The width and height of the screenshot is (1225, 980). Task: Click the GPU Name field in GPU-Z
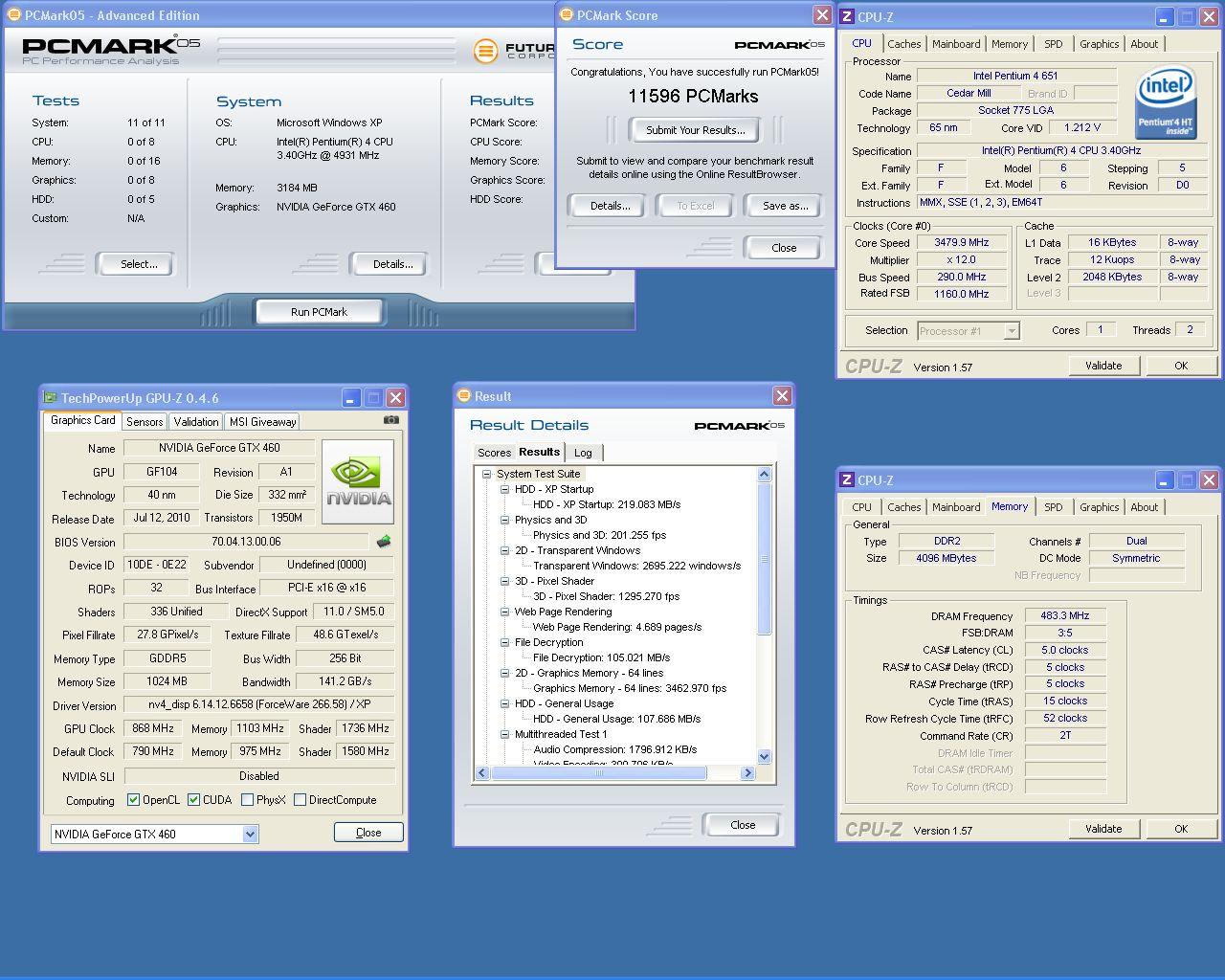[x=219, y=448]
